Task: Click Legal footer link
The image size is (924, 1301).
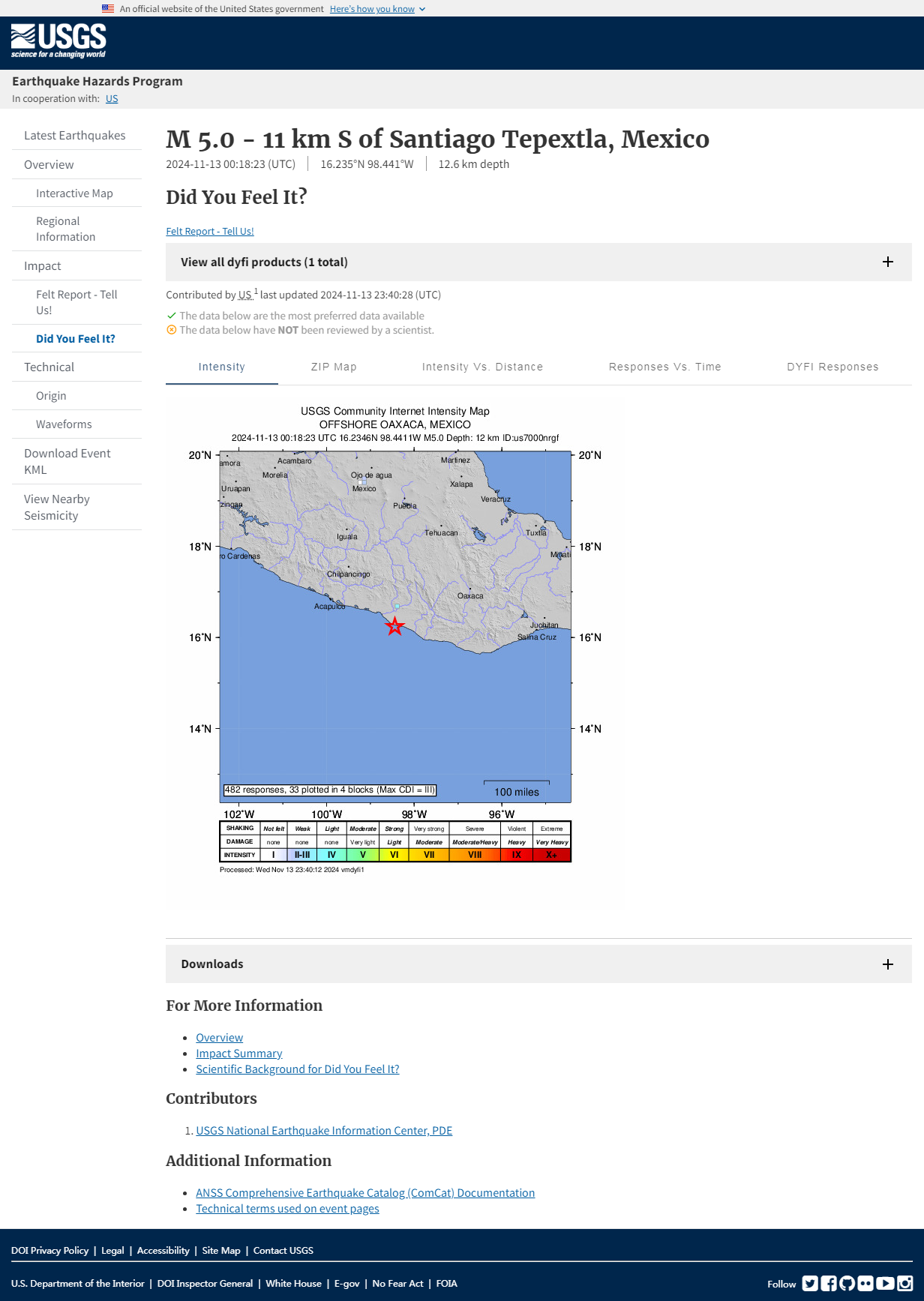Action: tap(112, 1251)
